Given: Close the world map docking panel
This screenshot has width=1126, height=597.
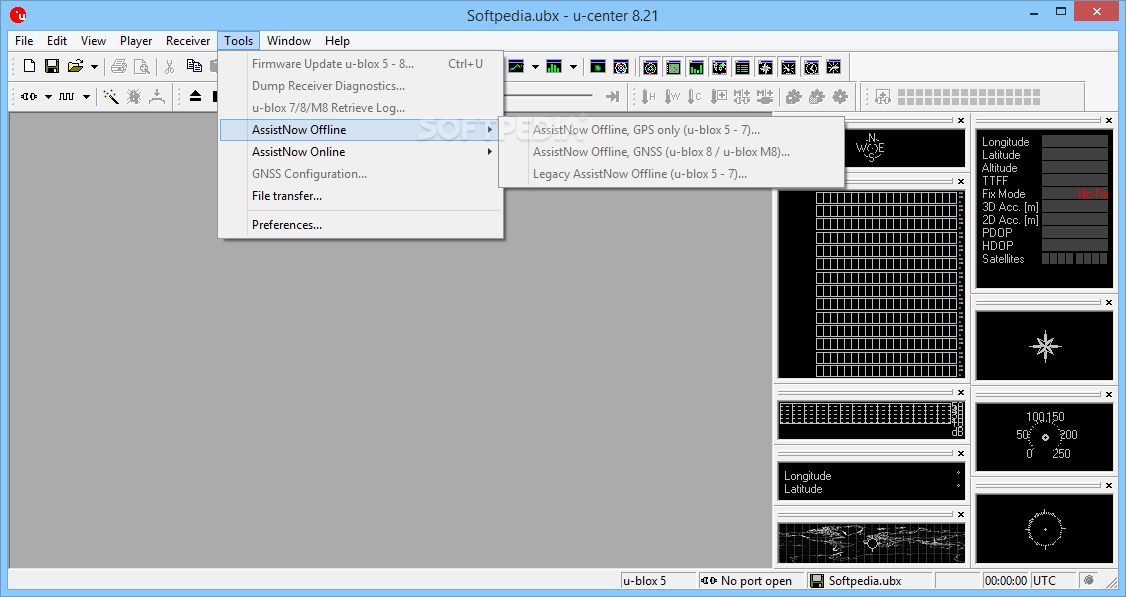Looking at the screenshot, I should point(960,514).
